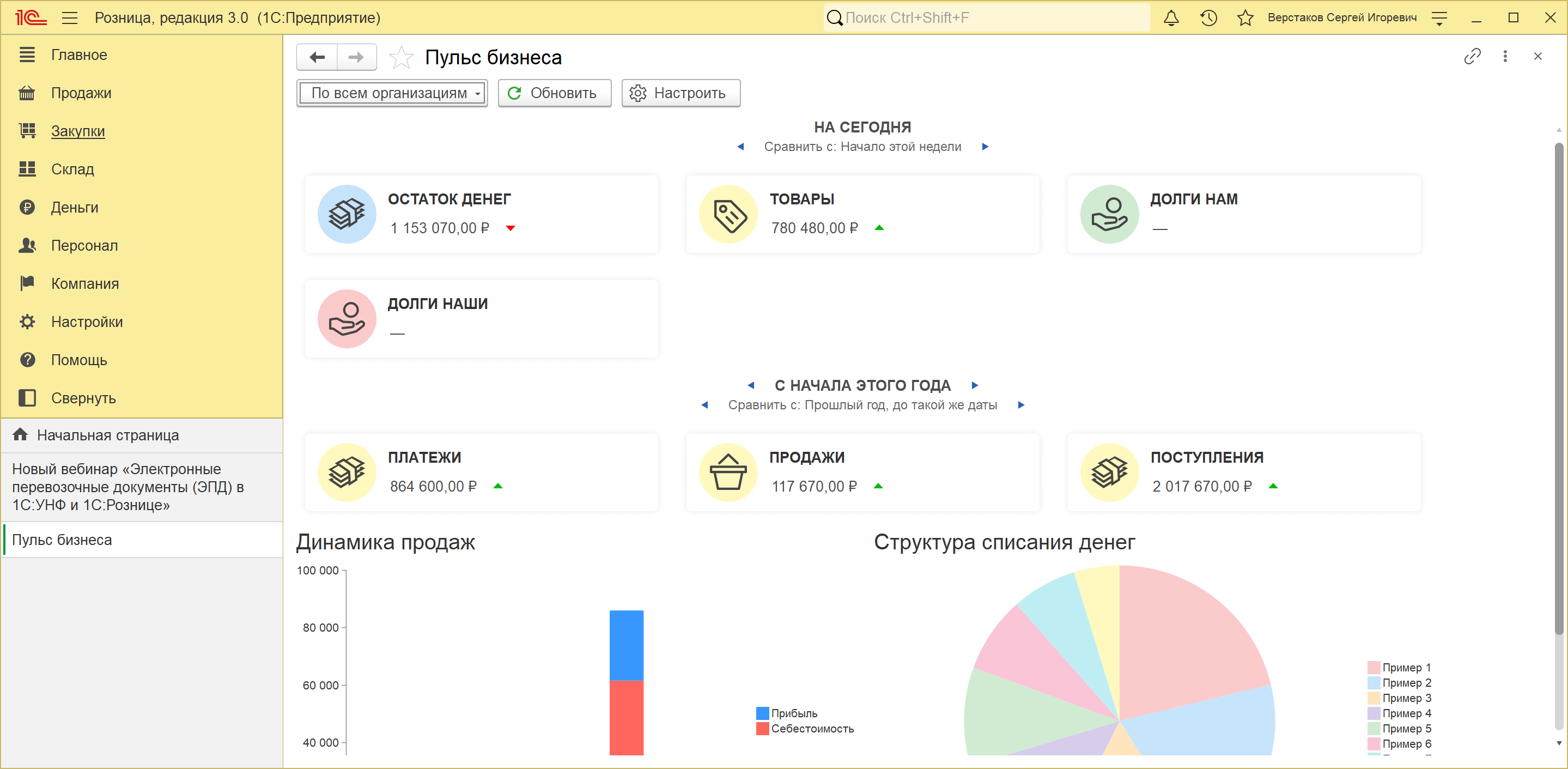The height and width of the screenshot is (769, 1568).
Task: Click the Платежи value 864 600,00
Action: tap(433, 487)
